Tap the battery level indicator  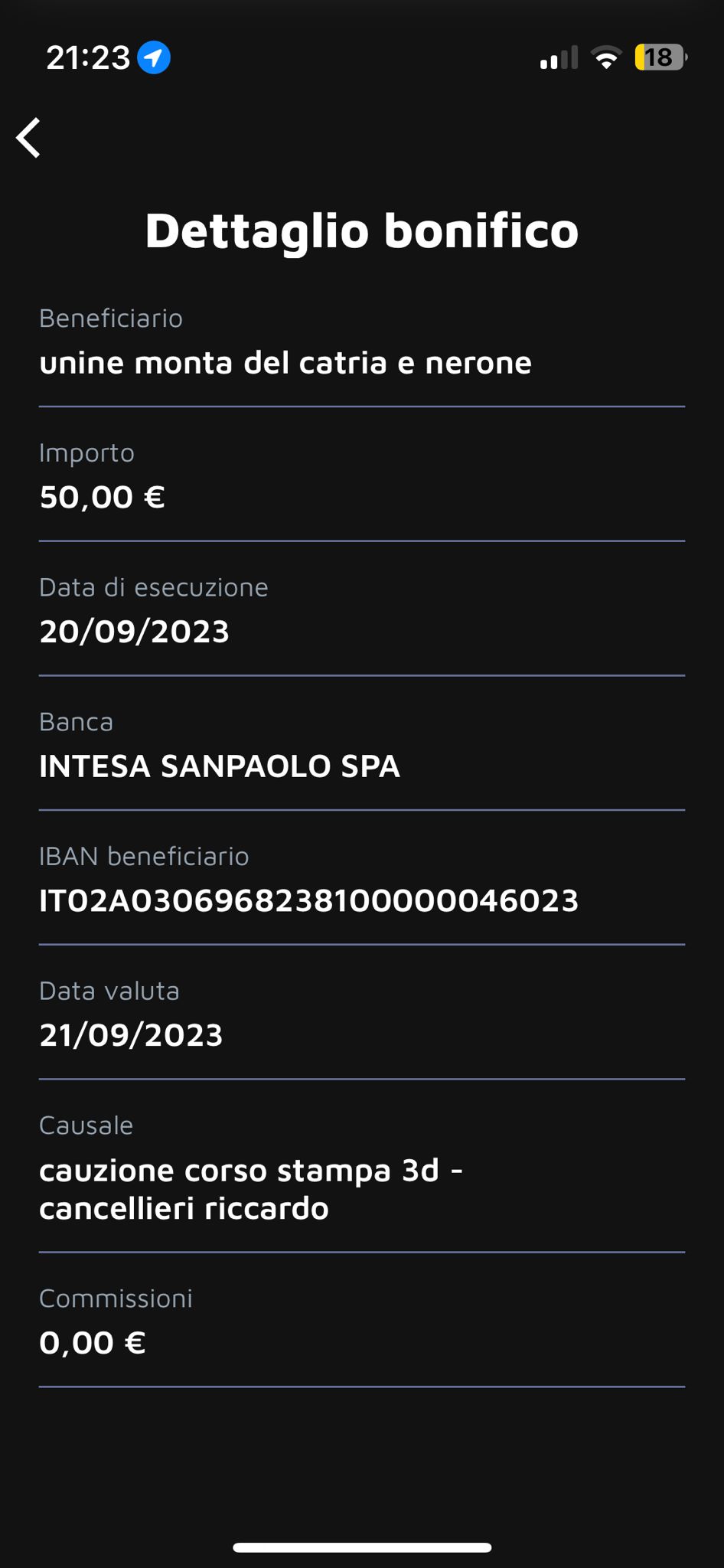pos(660,57)
